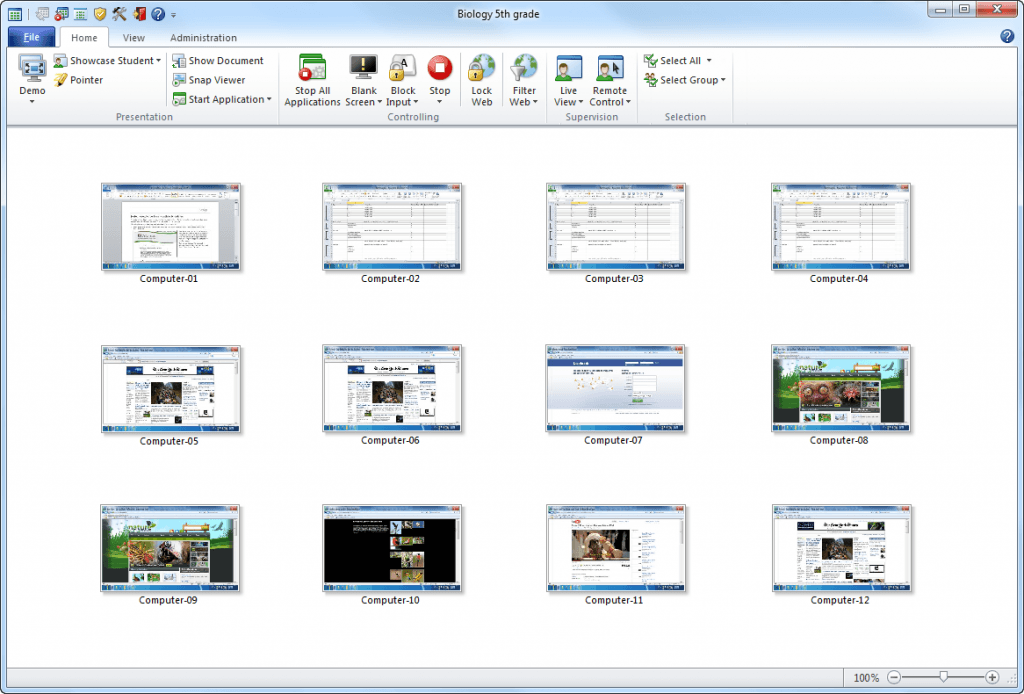The image size is (1024, 694).
Task: Click the Filter Web funnel icon
Action: [524, 68]
